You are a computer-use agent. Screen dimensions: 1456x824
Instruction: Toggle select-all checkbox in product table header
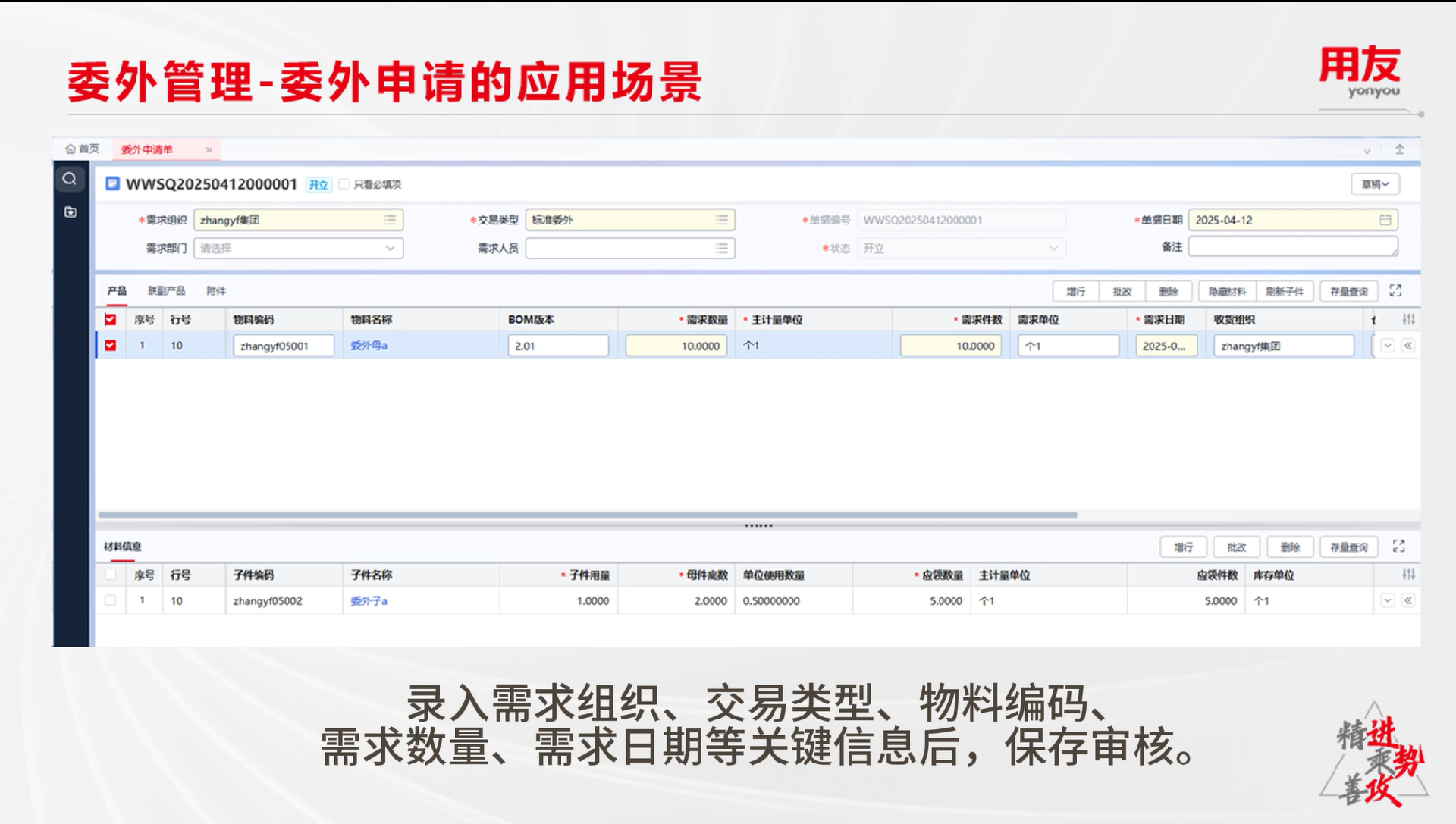tap(111, 320)
